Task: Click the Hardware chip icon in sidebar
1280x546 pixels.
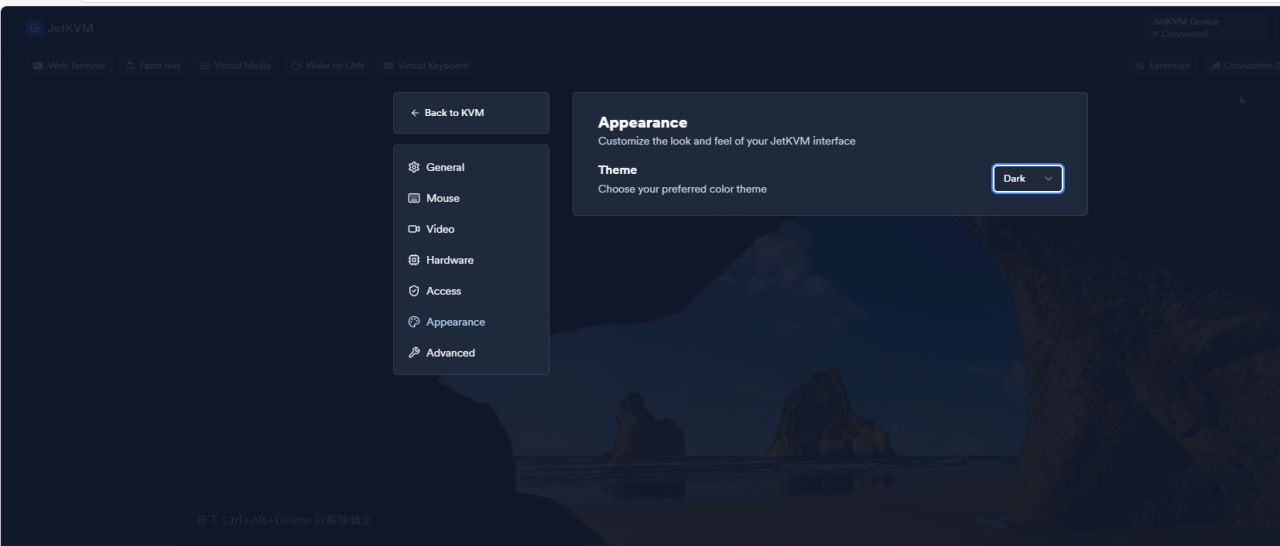Action: click(x=414, y=261)
